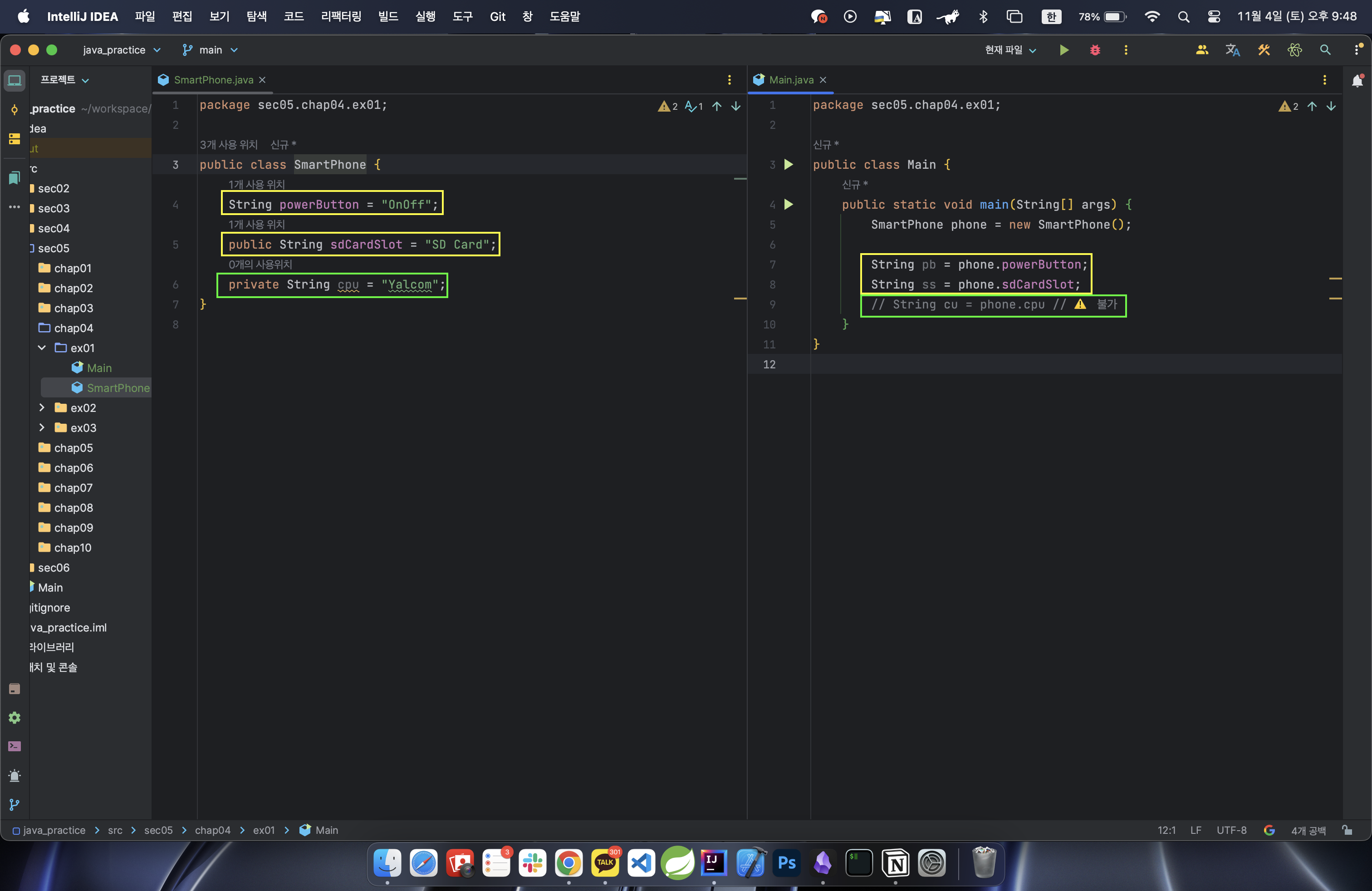Viewport: 1372px width, 891px height.
Task: Click the UTF-8 encoding in status bar
Action: click(1231, 830)
